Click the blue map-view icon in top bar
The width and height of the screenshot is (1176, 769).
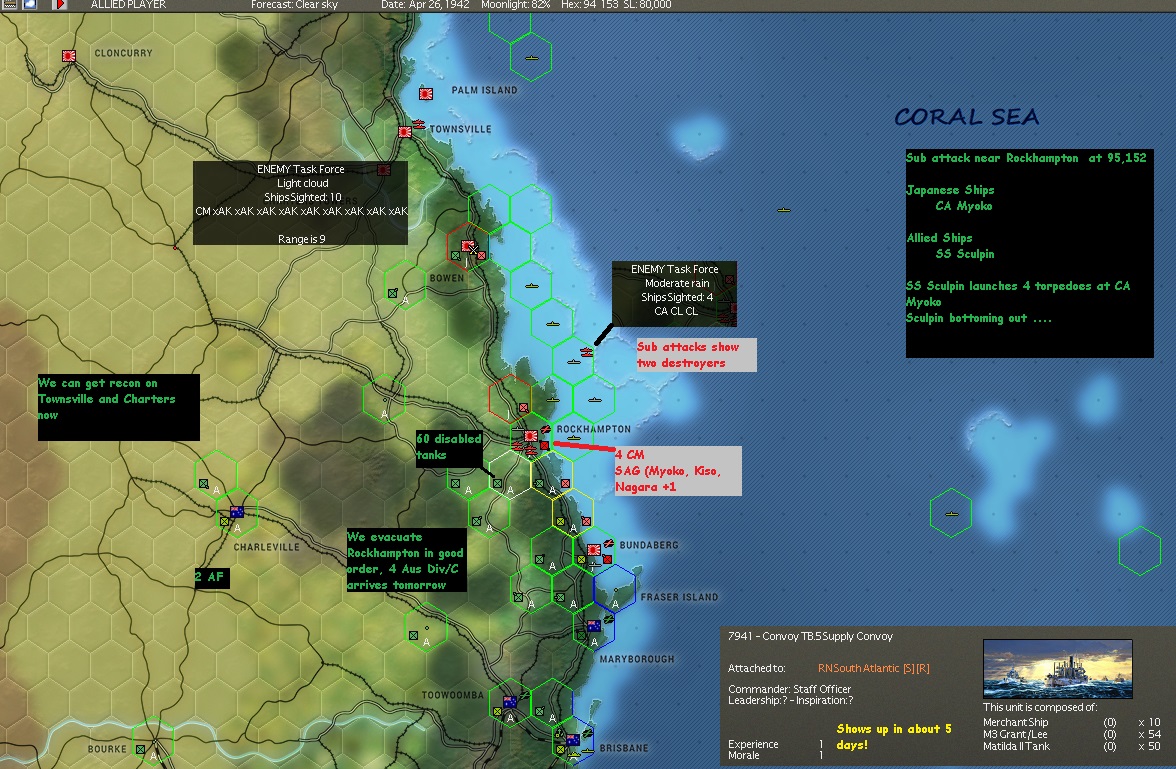point(31,5)
